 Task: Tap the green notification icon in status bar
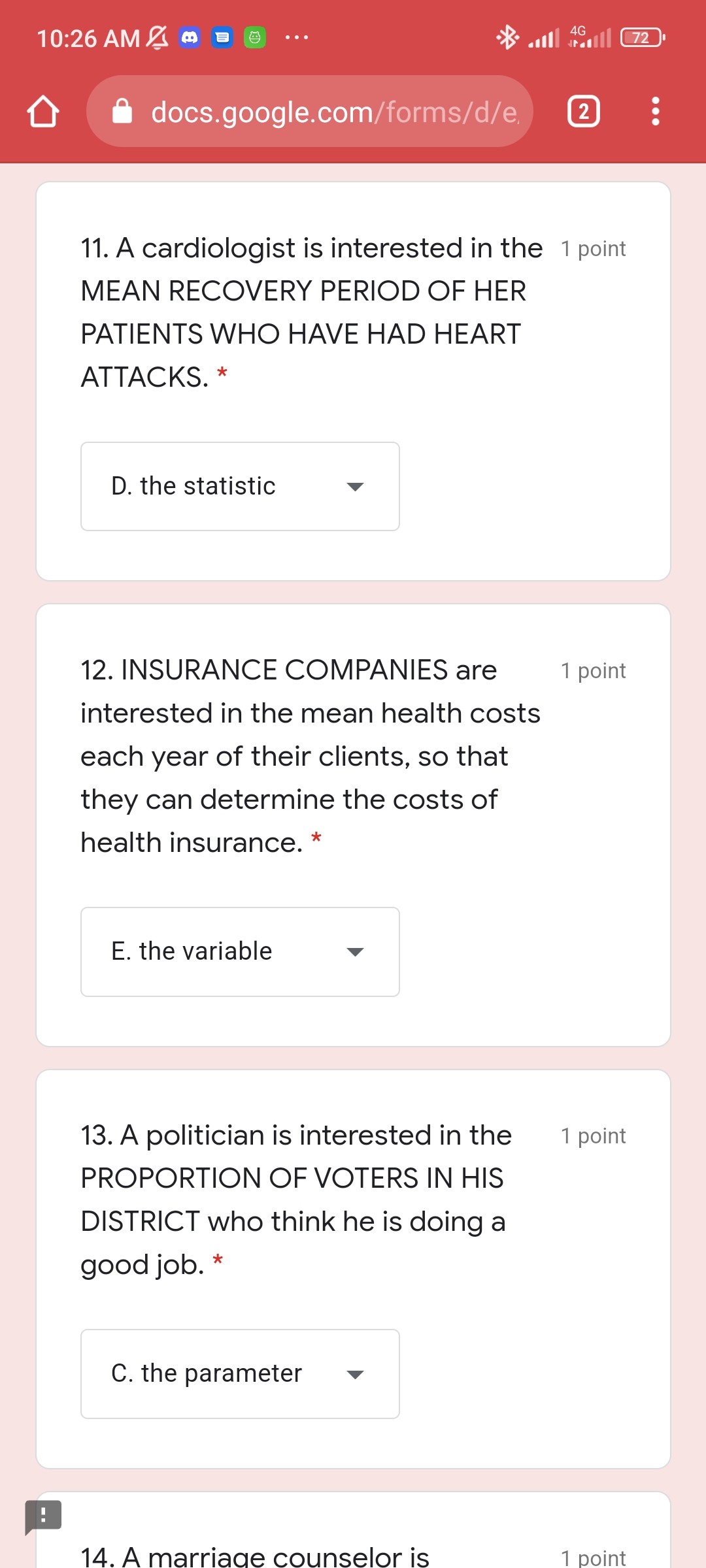pyautogui.click(x=255, y=38)
